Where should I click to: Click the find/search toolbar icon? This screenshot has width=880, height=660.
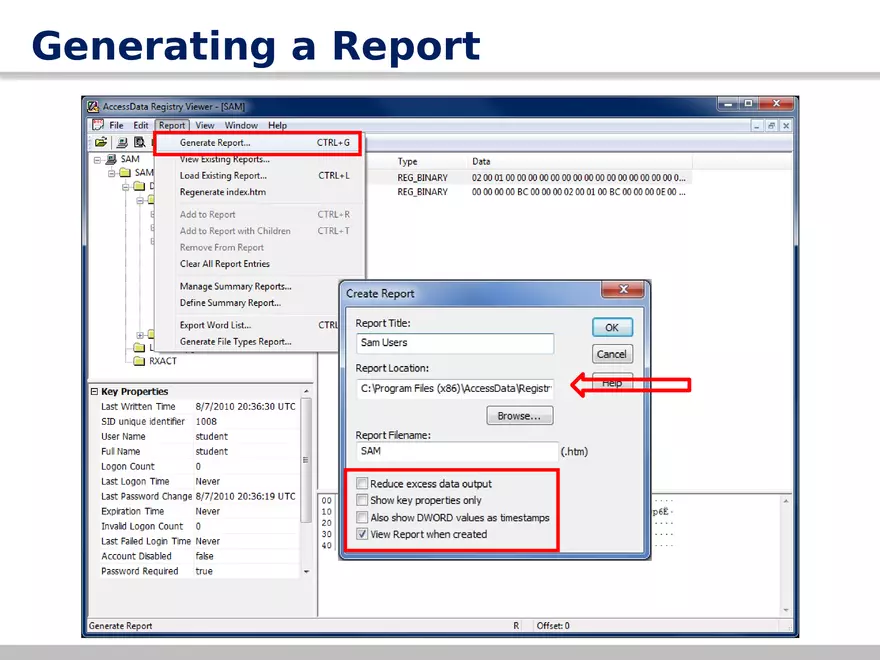pos(140,142)
